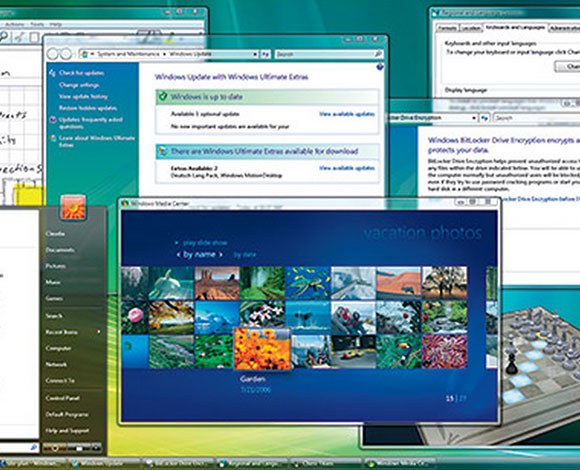Open Connect To from the Start menu
The height and width of the screenshot is (470, 580).
[x=60, y=380]
